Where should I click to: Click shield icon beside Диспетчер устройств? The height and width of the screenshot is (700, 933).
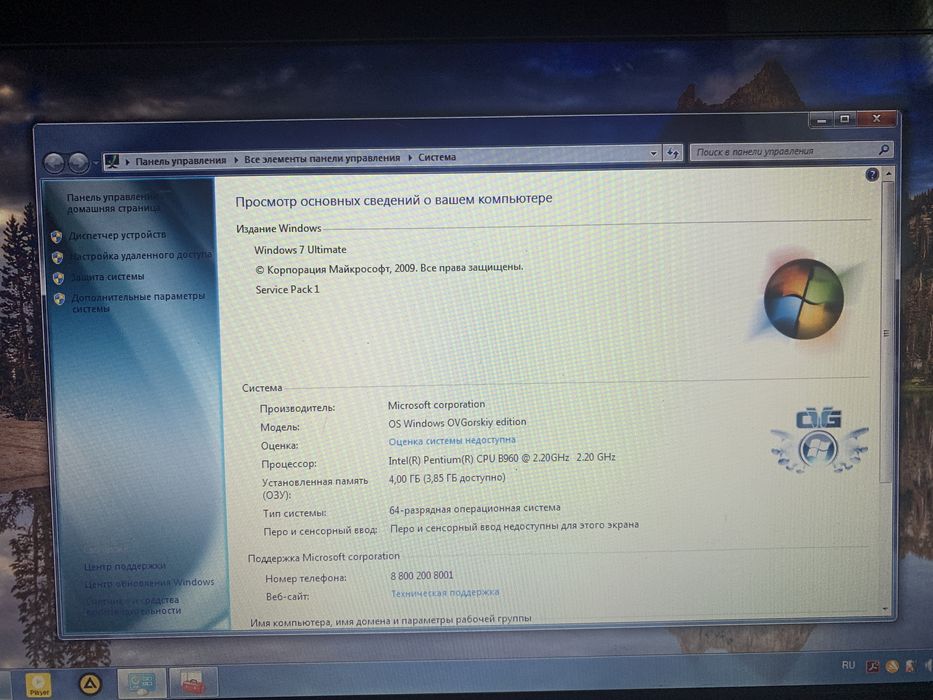pos(57,237)
